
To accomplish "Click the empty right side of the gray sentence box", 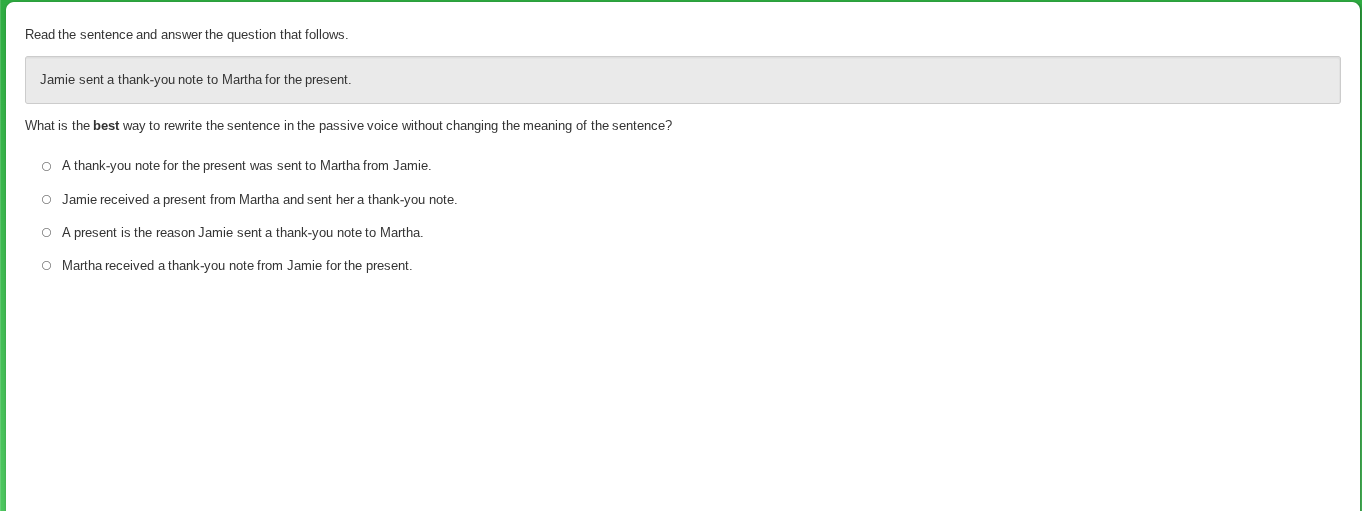I will (x=900, y=80).
